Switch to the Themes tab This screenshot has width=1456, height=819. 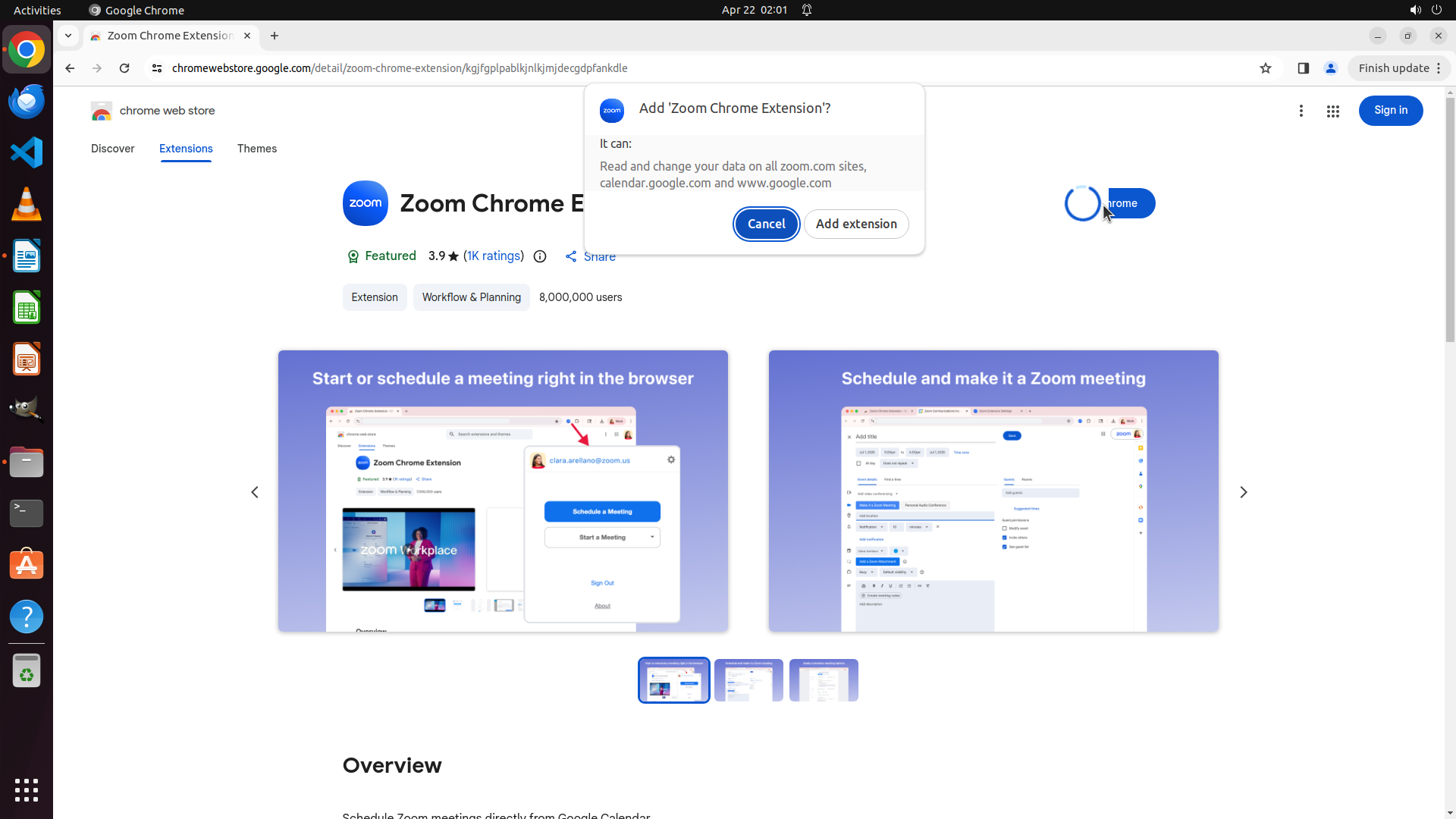click(x=256, y=149)
